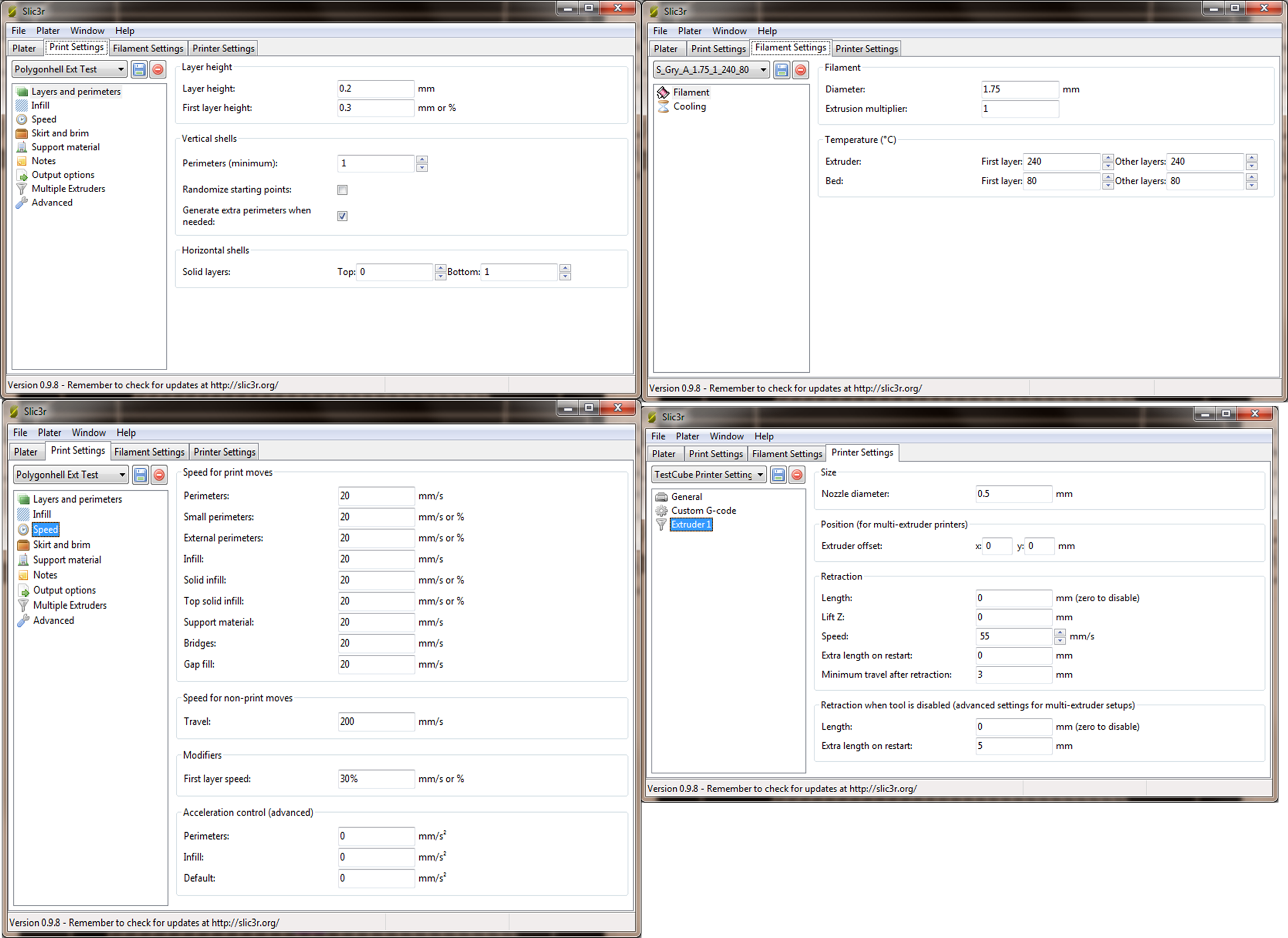1288x938 pixels.
Task: Click save icon next to S_Gry_A filament preset
Action: pos(781,70)
